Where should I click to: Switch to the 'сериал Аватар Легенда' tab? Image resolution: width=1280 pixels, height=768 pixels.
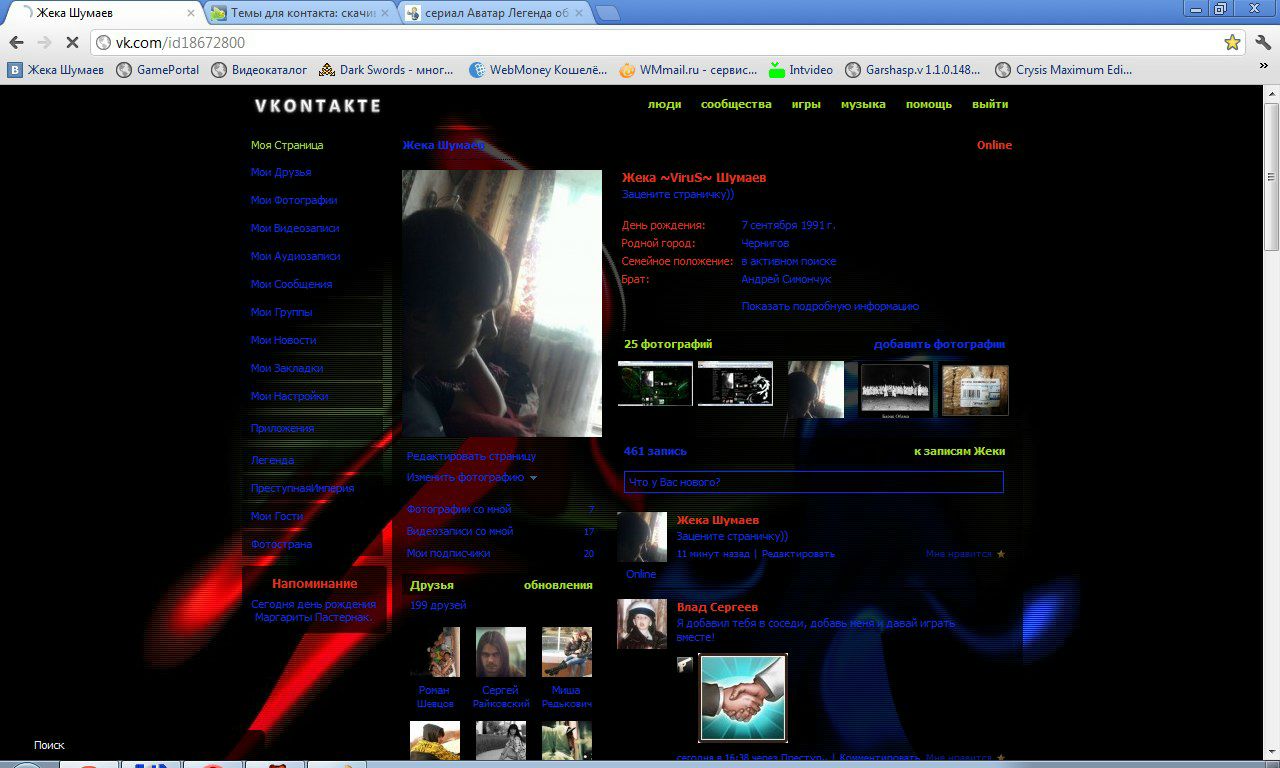pos(497,13)
